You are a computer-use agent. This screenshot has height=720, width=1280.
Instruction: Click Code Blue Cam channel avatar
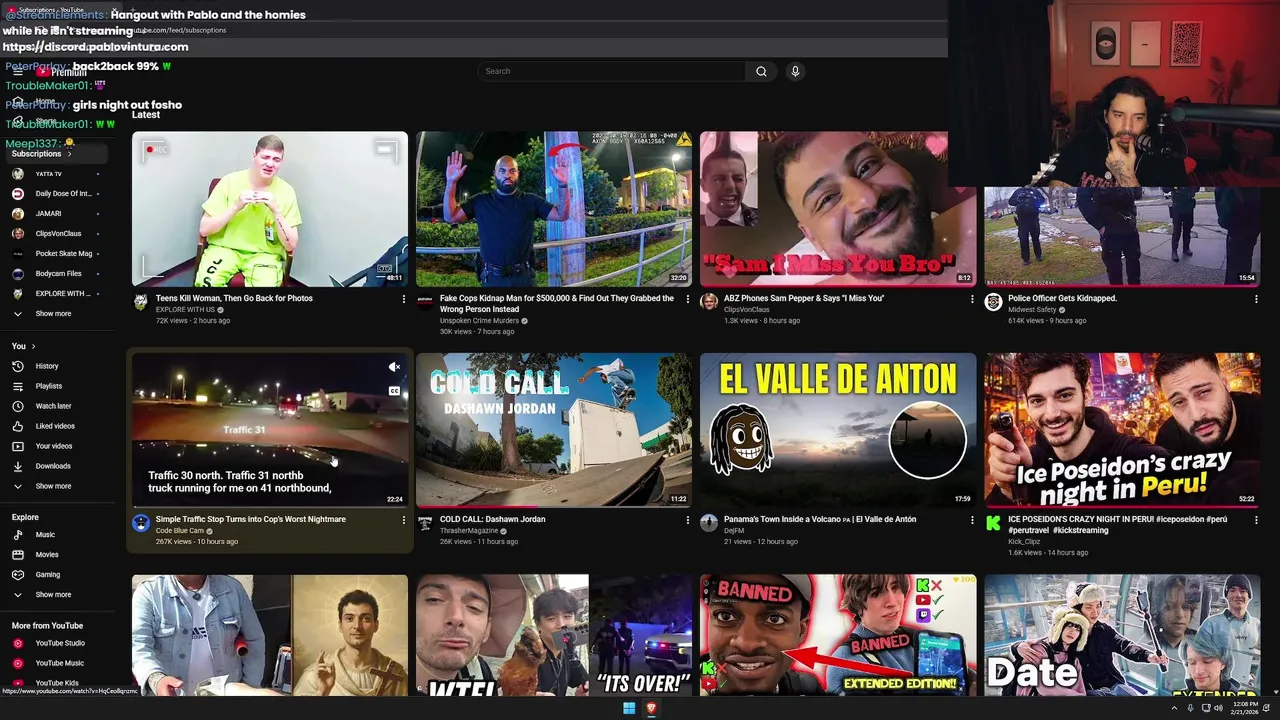point(141,523)
